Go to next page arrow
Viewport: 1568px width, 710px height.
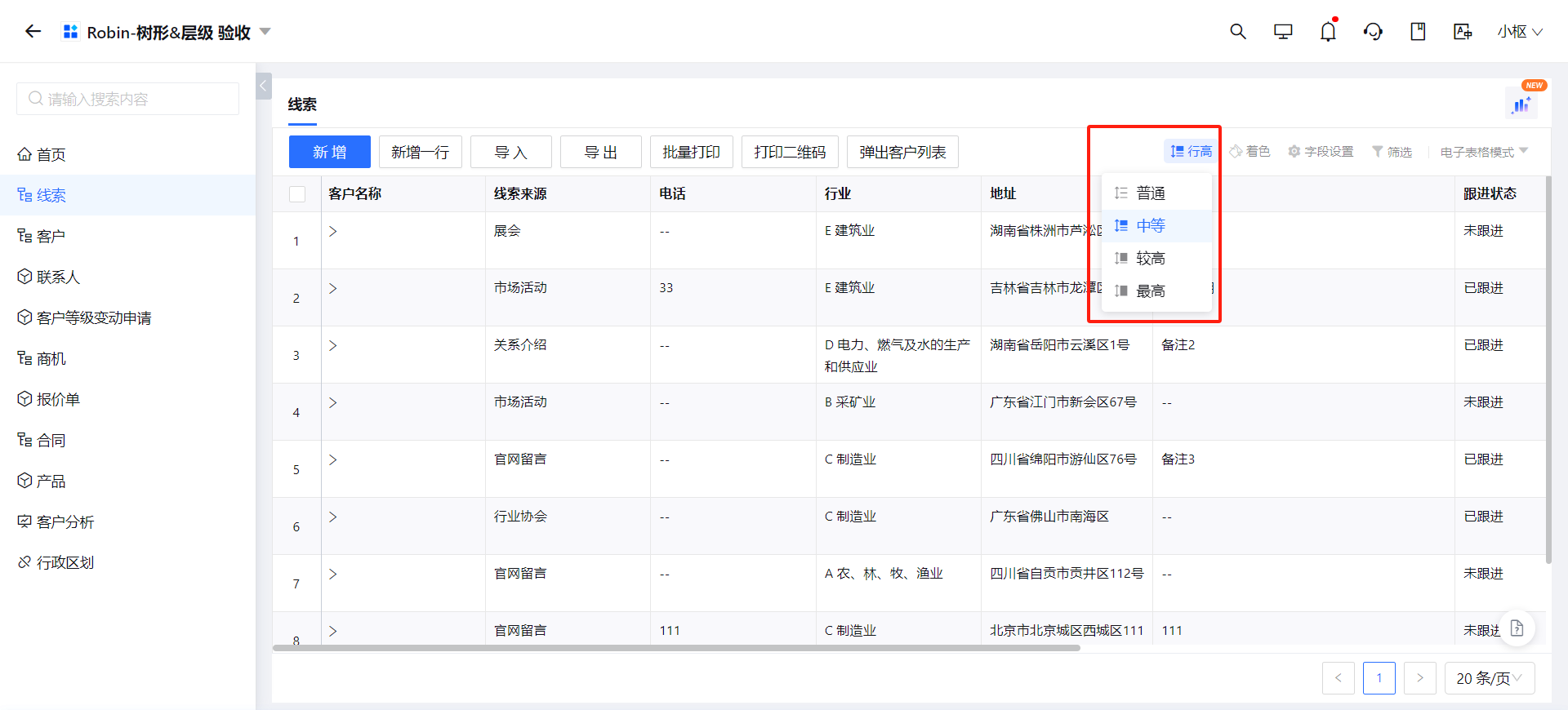[x=1420, y=678]
